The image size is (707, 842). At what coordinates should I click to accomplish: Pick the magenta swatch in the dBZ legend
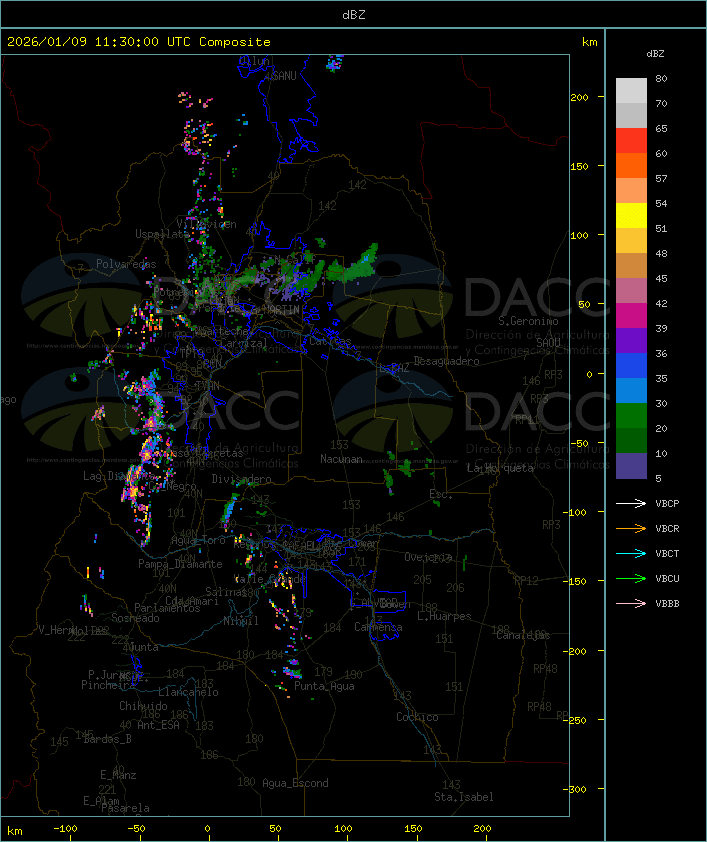pyautogui.click(x=631, y=315)
